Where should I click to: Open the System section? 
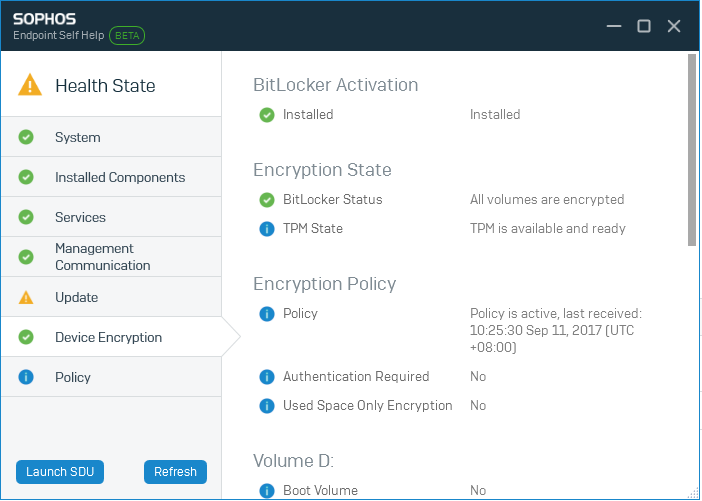[x=111, y=137]
